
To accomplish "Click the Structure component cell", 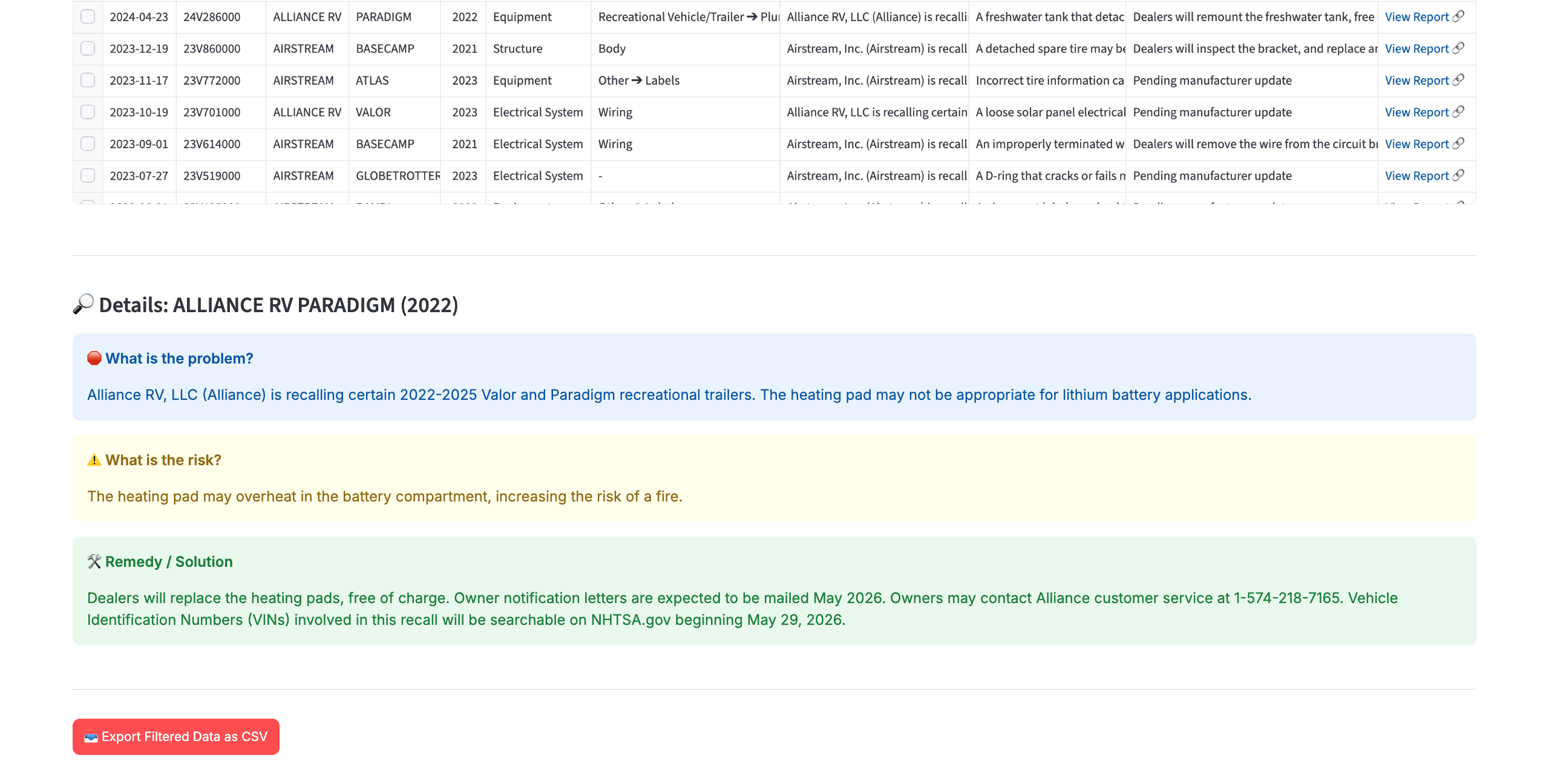I will tap(539, 48).
